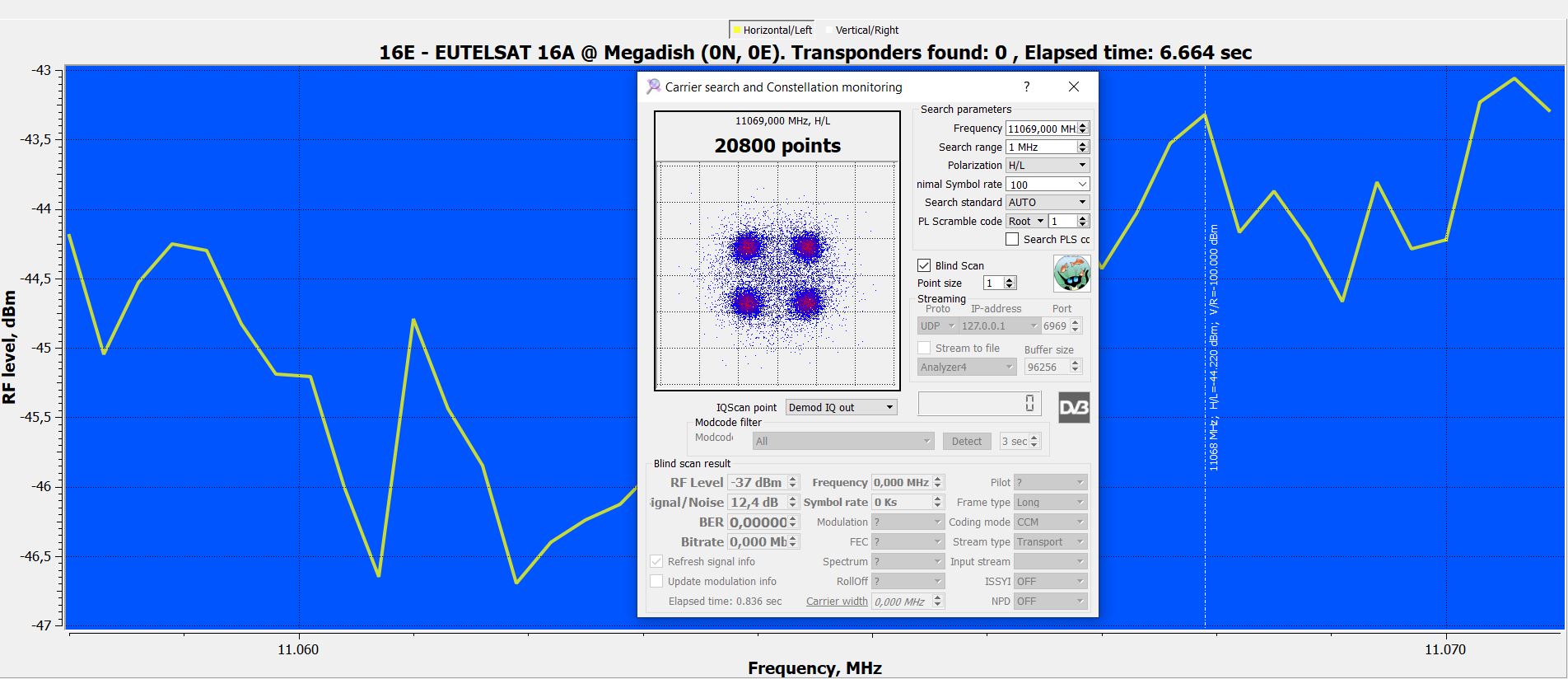
Task: Open the RollOff dropdown
Action: pyautogui.click(x=908, y=581)
